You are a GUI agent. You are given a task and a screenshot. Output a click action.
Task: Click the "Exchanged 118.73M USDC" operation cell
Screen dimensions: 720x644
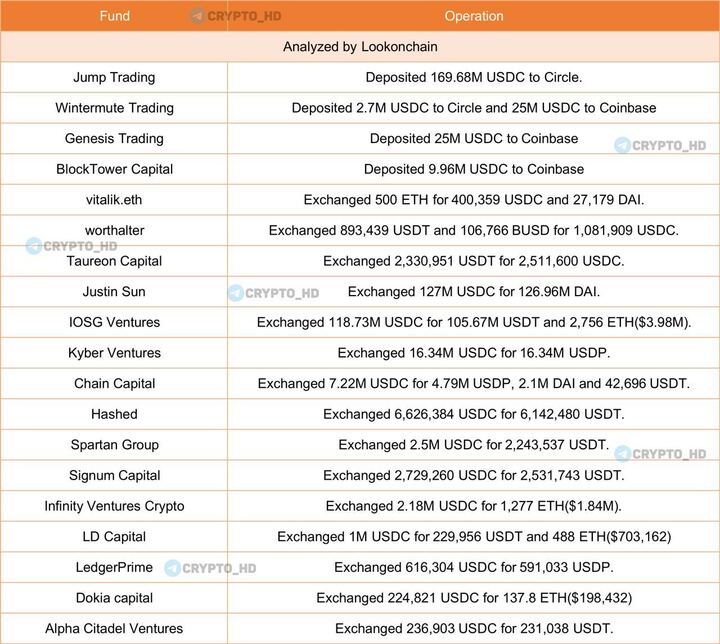click(474, 322)
